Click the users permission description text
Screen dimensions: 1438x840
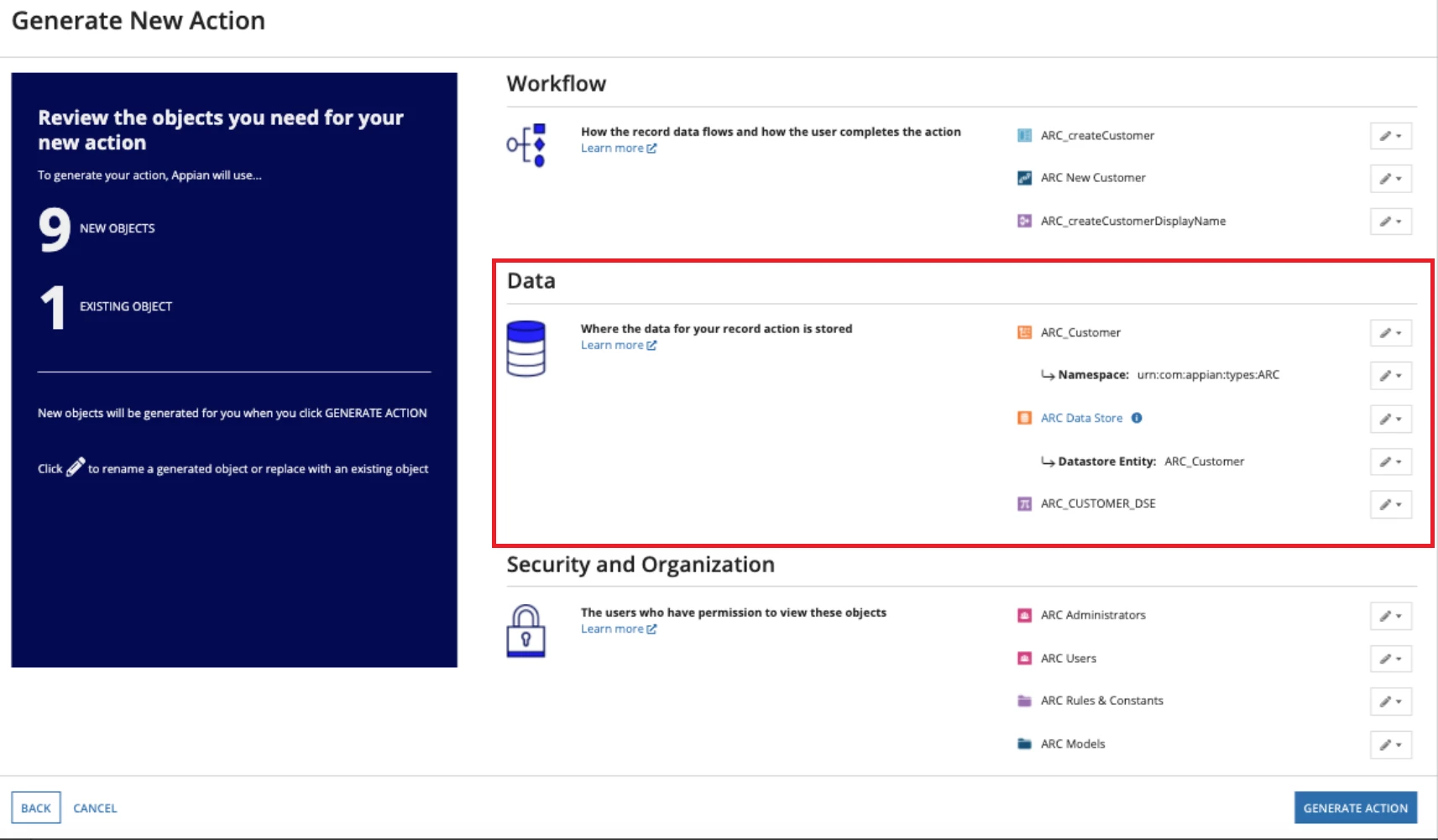734,613
